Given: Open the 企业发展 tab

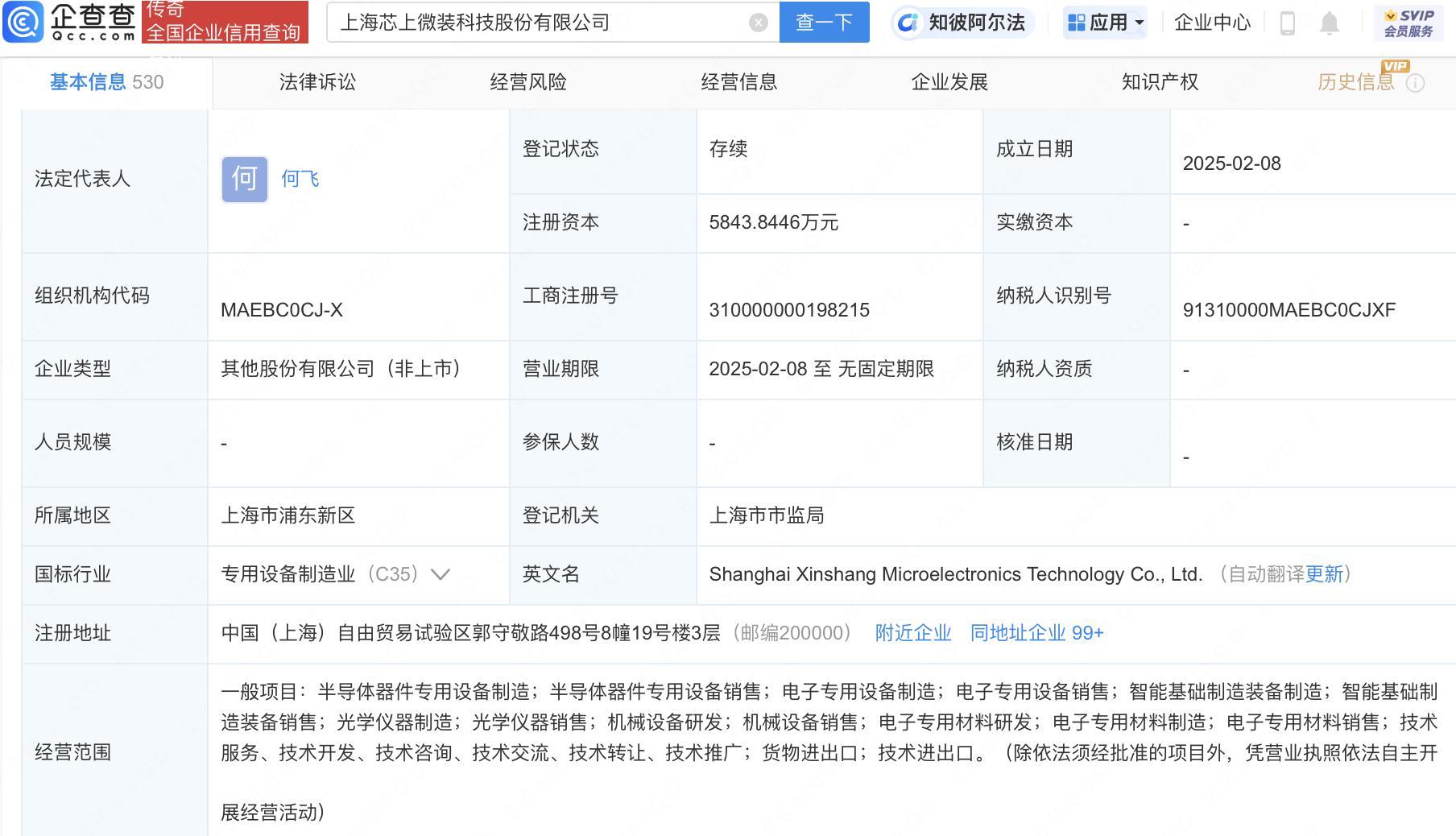Looking at the screenshot, I should (x=949, y=82).
